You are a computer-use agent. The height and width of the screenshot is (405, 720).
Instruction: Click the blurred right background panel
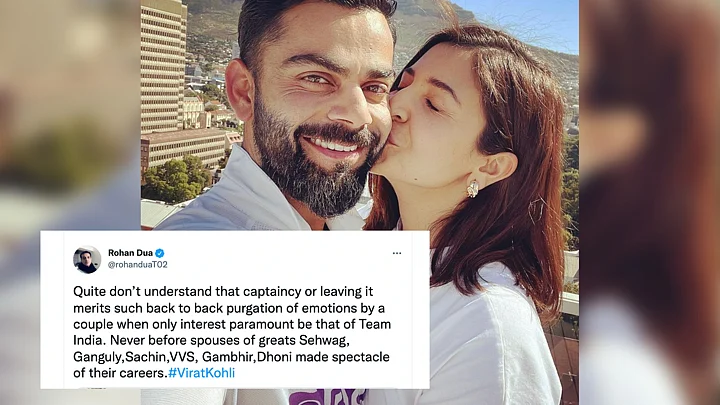(649, 202)
